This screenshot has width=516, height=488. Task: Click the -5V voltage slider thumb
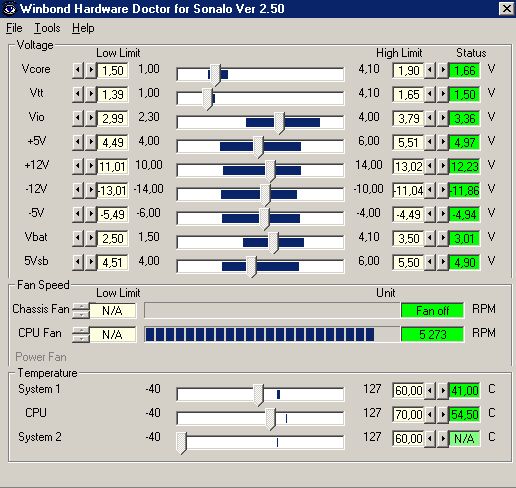pos(264,219)
